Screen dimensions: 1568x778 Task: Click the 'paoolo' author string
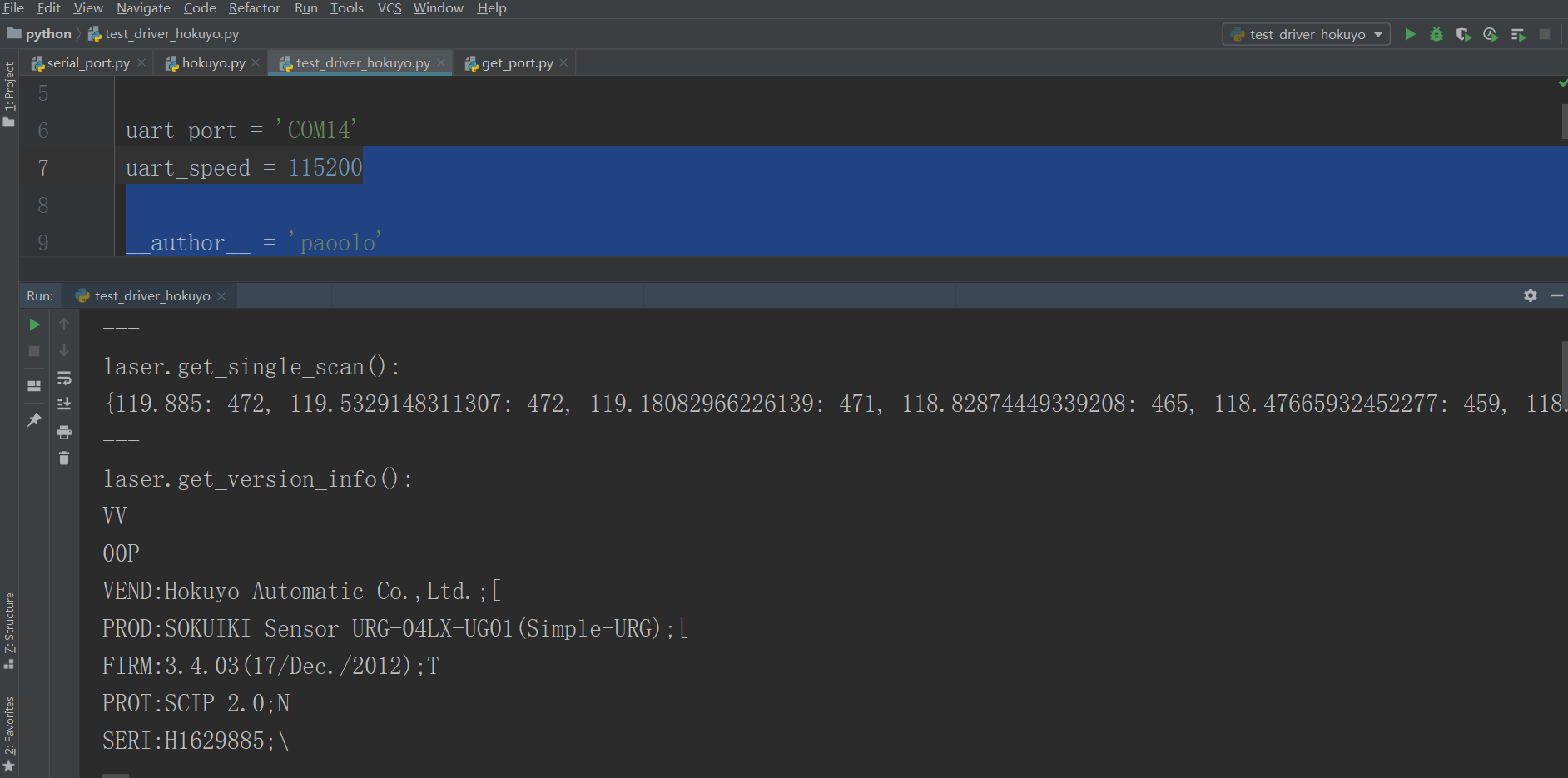(x=335, y=242)
